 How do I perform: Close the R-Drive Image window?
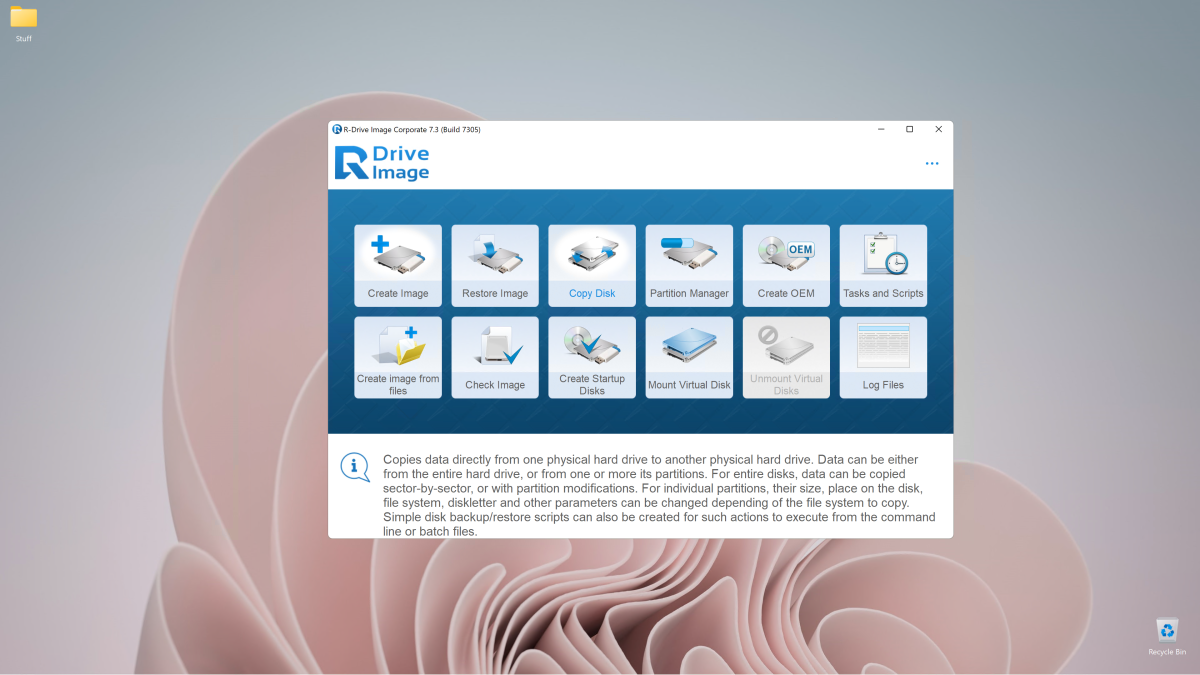(x=938, y=129)
